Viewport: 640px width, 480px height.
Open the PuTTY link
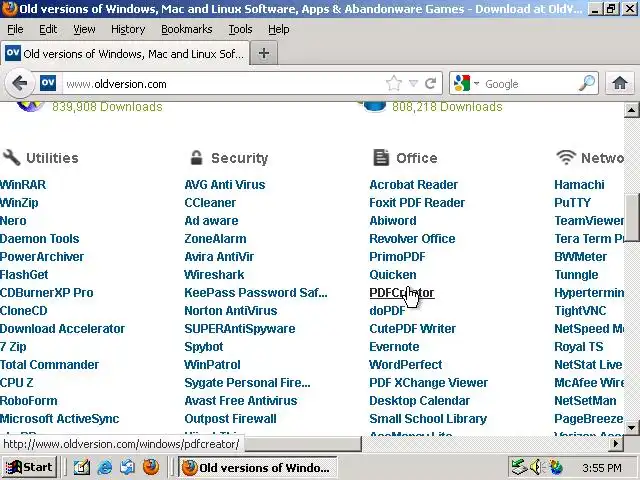point(572,202)
